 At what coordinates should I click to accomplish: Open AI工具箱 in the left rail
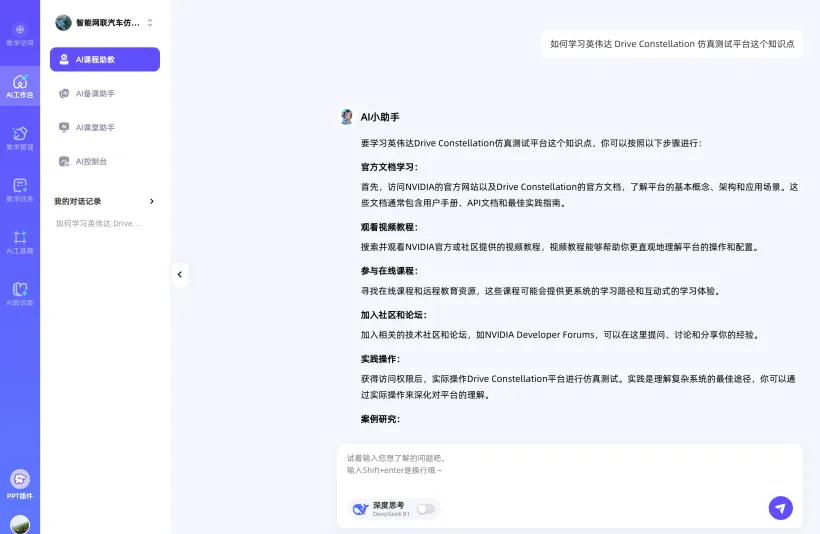20,242
